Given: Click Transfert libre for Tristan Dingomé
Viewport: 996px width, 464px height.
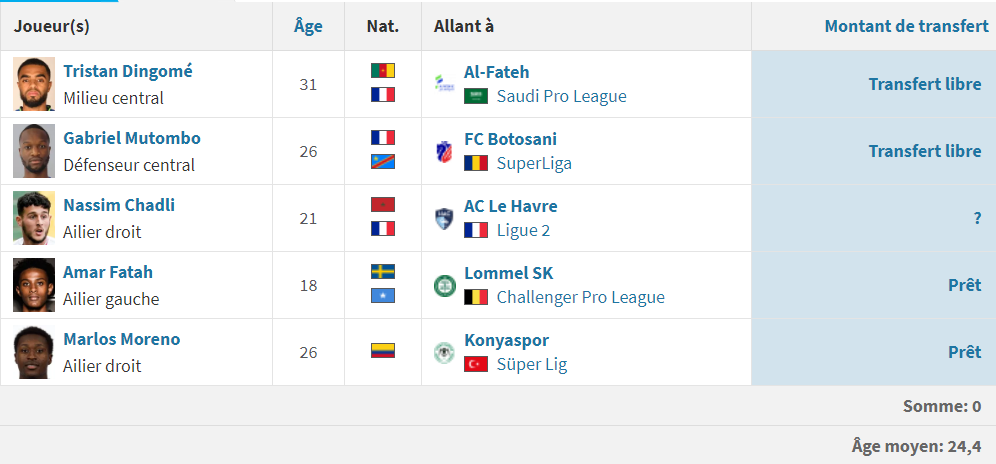Looking at the screenshot, I should 925,84.
